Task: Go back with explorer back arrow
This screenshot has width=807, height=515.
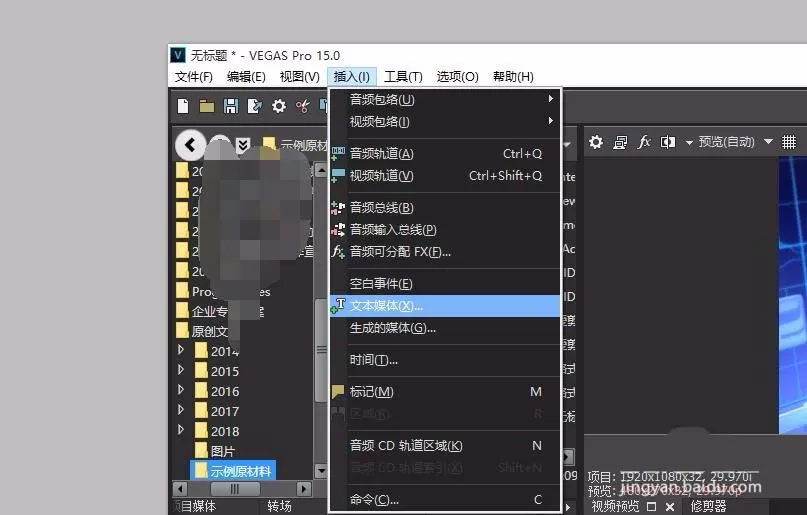Action: pyautogui.click(x=190, y=145)
